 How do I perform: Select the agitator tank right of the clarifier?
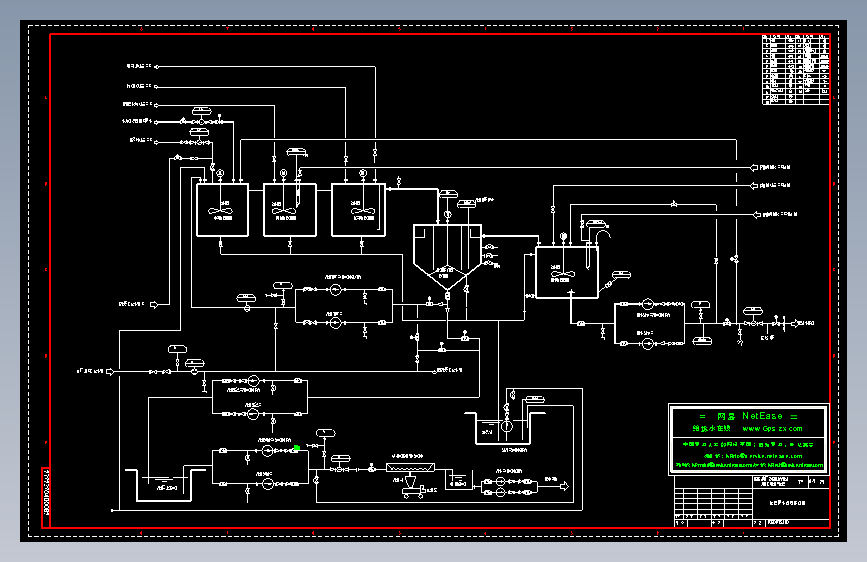567,273
